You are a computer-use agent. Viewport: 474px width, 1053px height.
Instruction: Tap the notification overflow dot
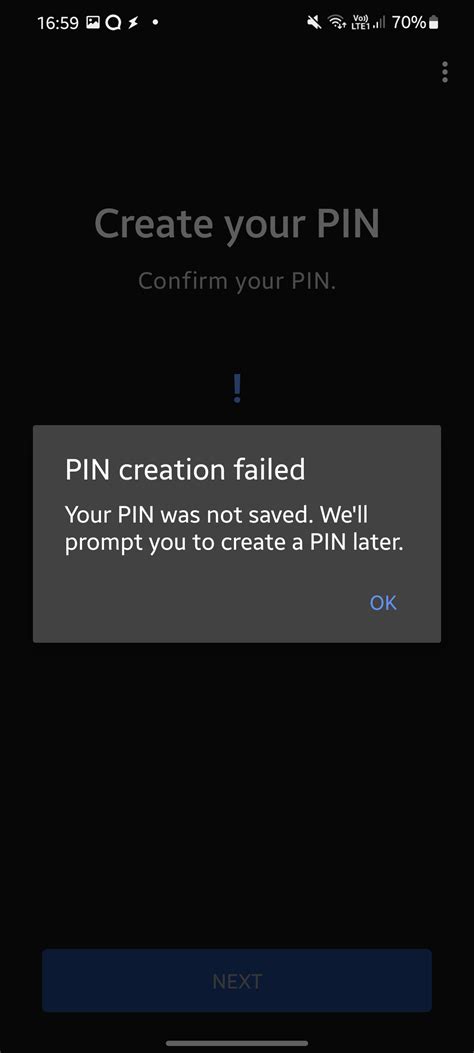click(156, 22)
